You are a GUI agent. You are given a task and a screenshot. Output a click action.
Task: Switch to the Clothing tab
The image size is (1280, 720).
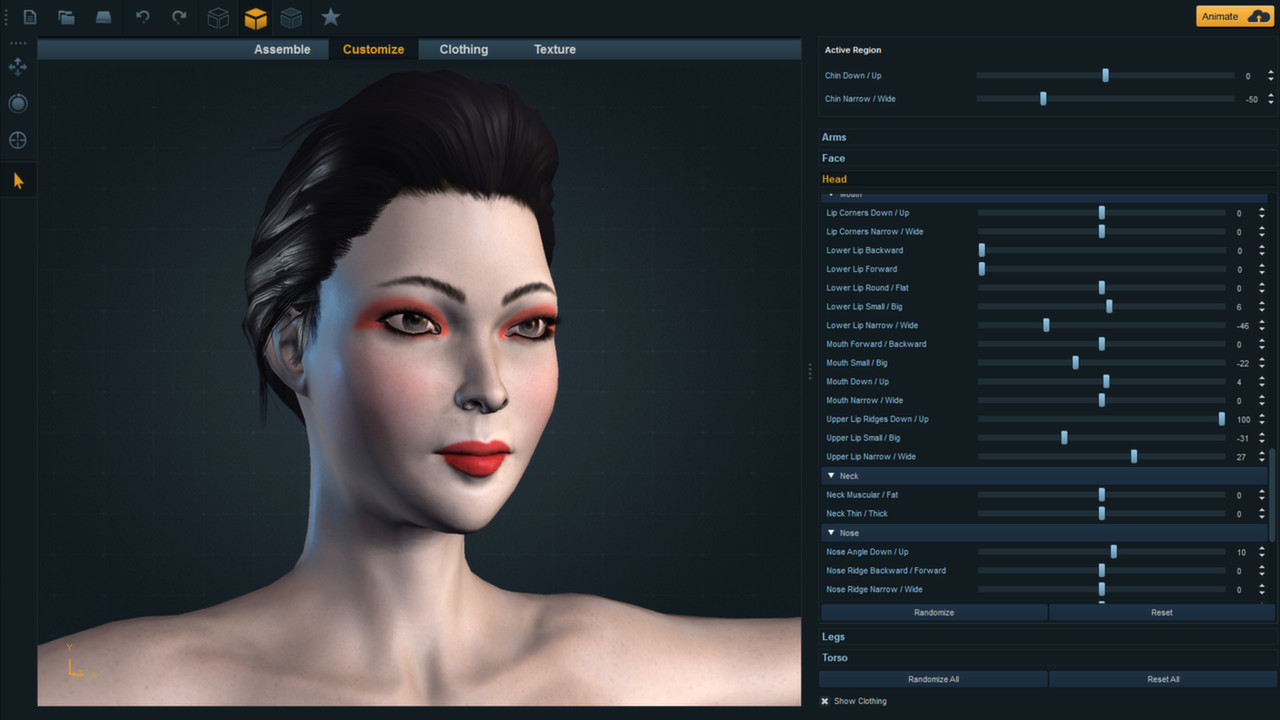coord(463,48)
